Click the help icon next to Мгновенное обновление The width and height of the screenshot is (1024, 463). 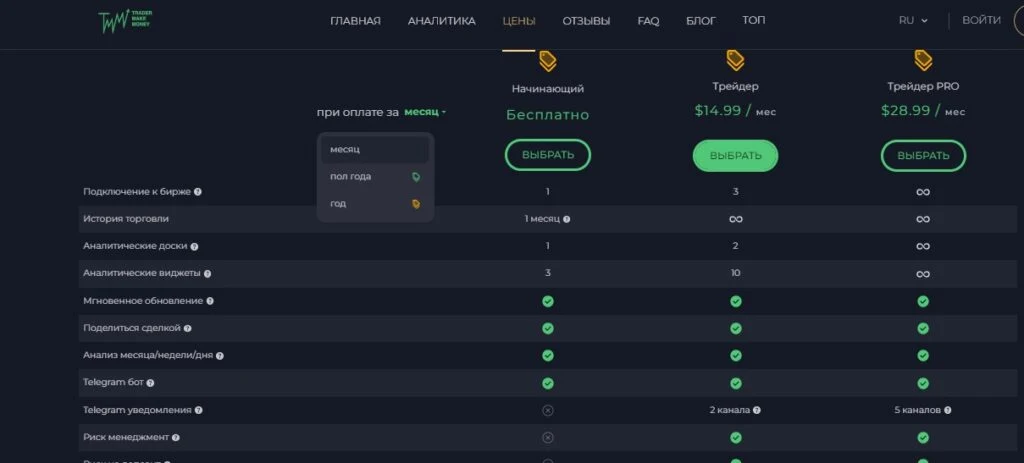coord(210,302)
